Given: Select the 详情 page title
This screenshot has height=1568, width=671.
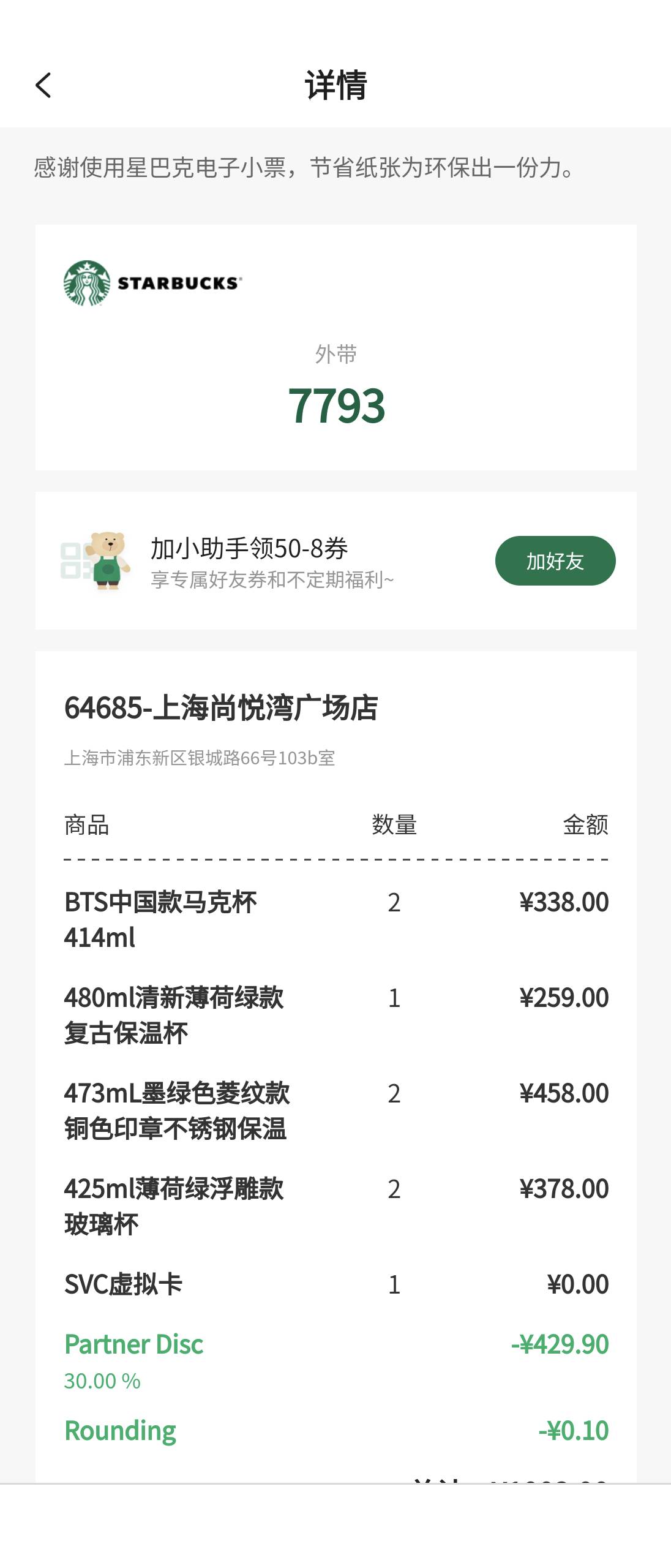Looking at the screenshot, I should click(336, 85).
